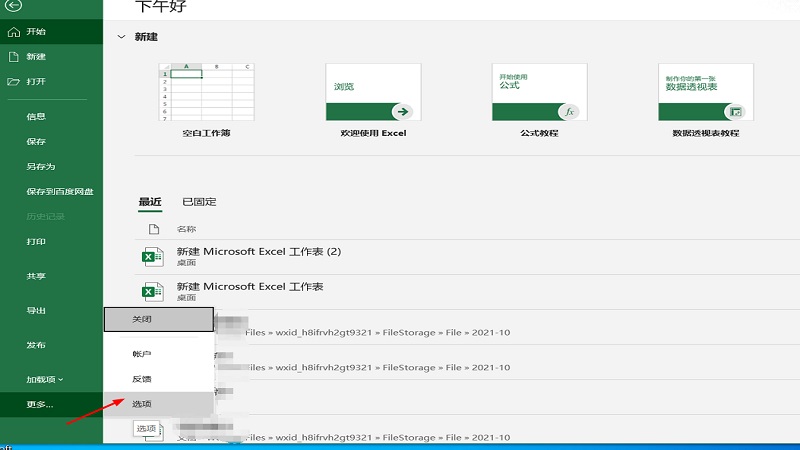Screen dimensions: 800x450
Task: Select 打开 in the left sidebar
Action: click(51, 82)
